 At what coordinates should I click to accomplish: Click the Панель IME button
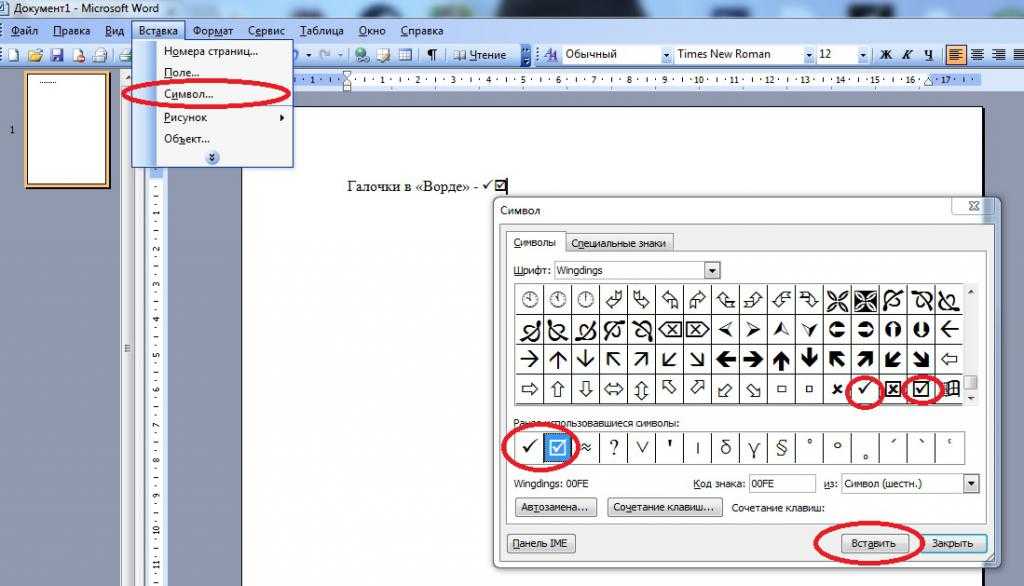coord(540,544)
